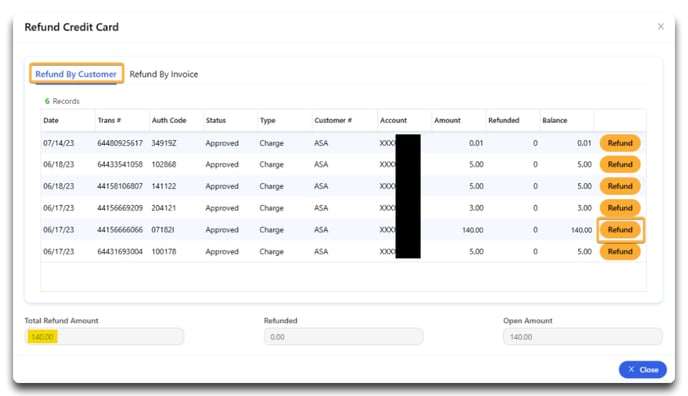Sort by the Date column header
688x396 pixels.
pyautogui.click(x=51, y=120)
